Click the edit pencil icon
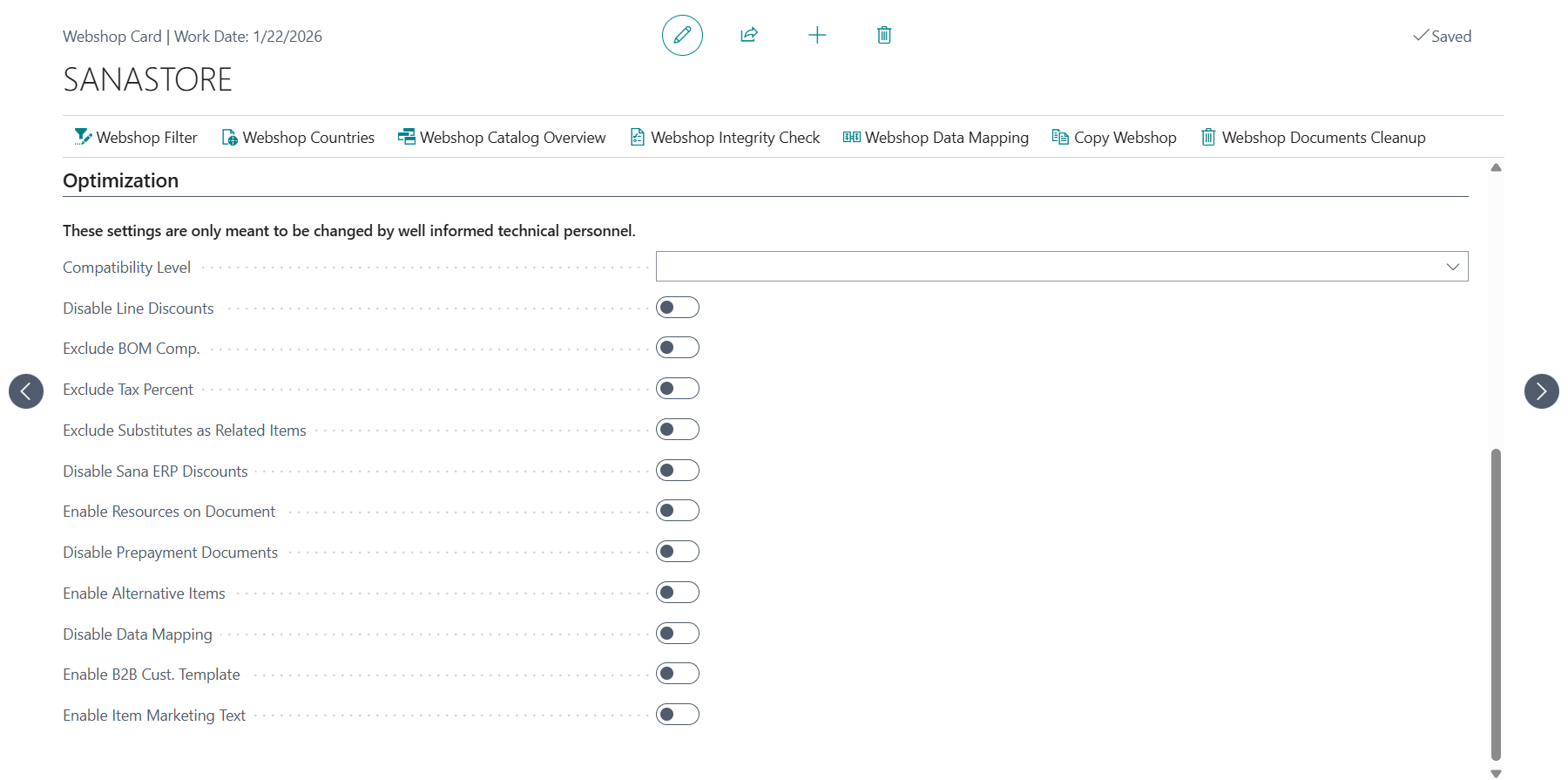 pyautogui.click(x=682, y=36)
